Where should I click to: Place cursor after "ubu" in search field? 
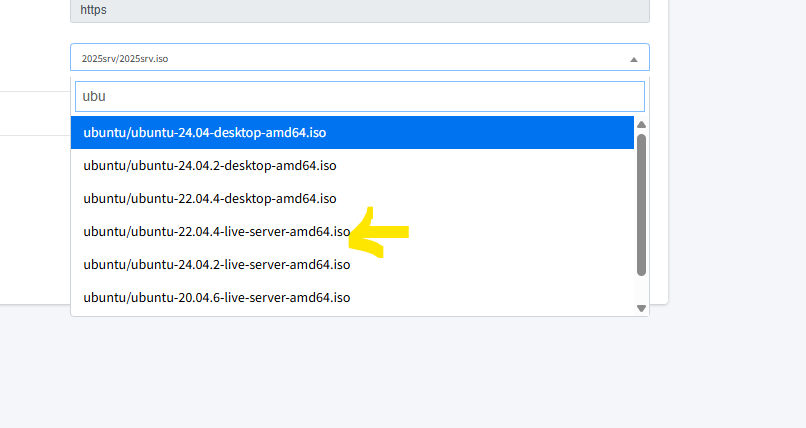106,97
